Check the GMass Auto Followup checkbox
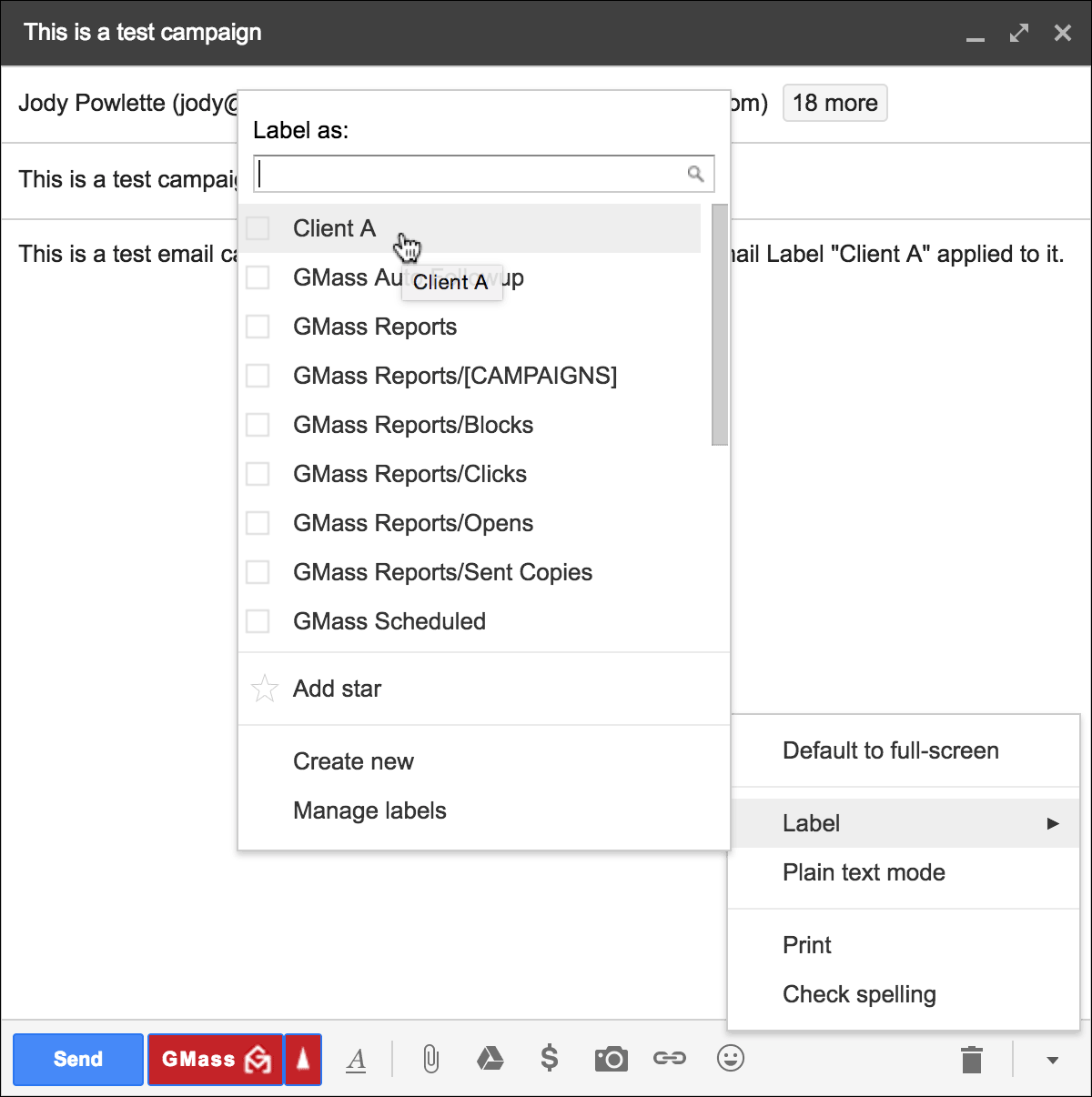The height and width of the screenshot is (1097, 1092). click(258, 277)
